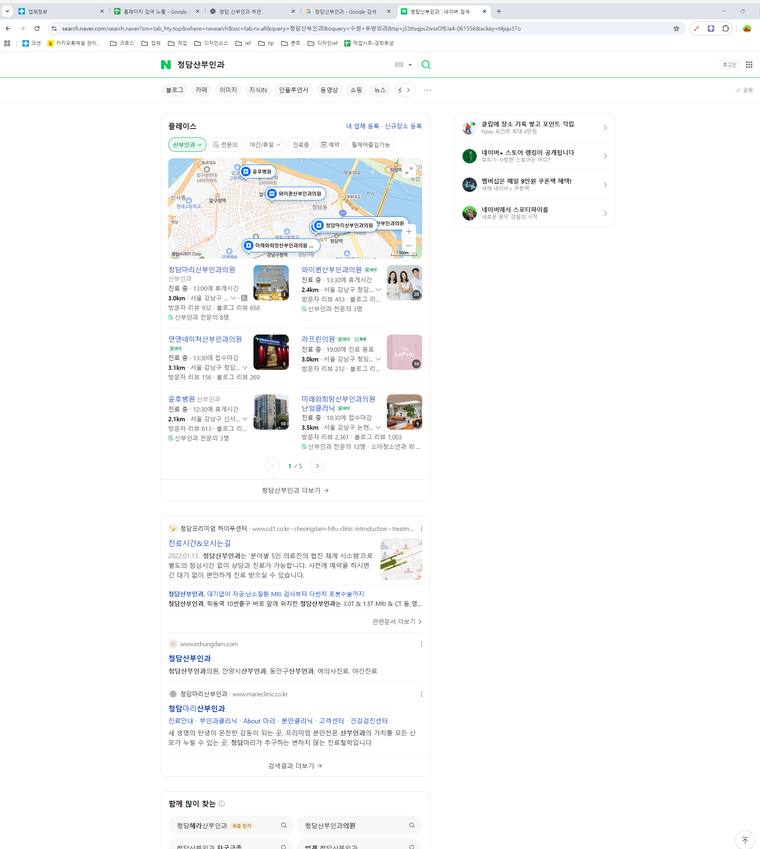Open the 네이버+ 스토어 랭킹 promo item
This screenshot has width=760, height=849.
[535, 156]
